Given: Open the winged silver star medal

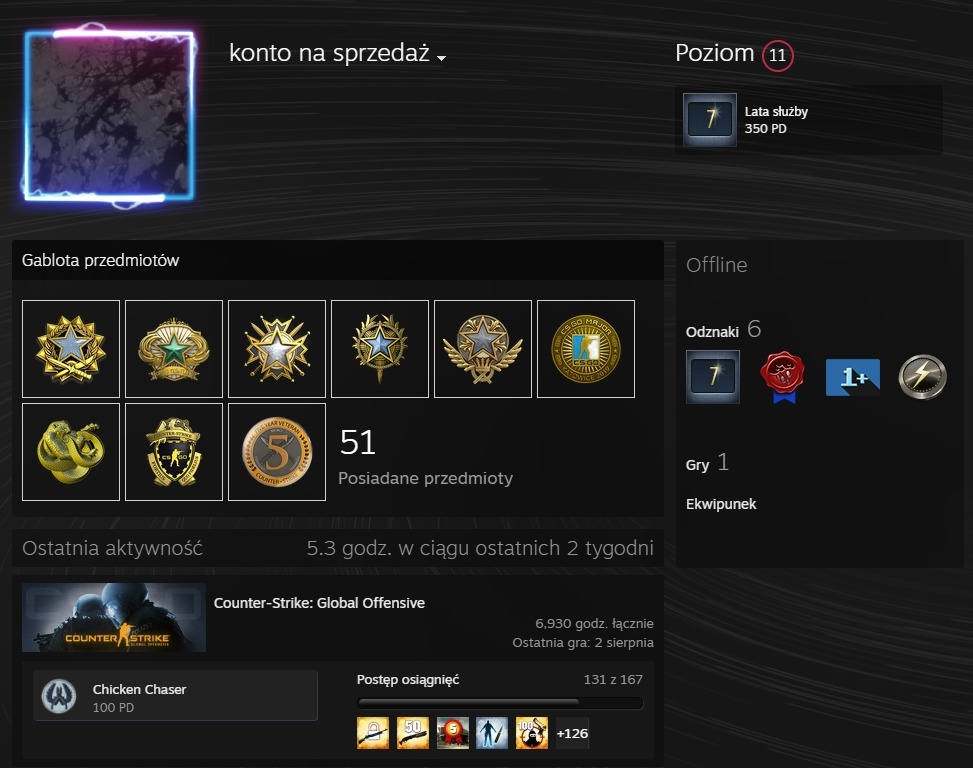Looking at the screenshot, I should point(483,349).
